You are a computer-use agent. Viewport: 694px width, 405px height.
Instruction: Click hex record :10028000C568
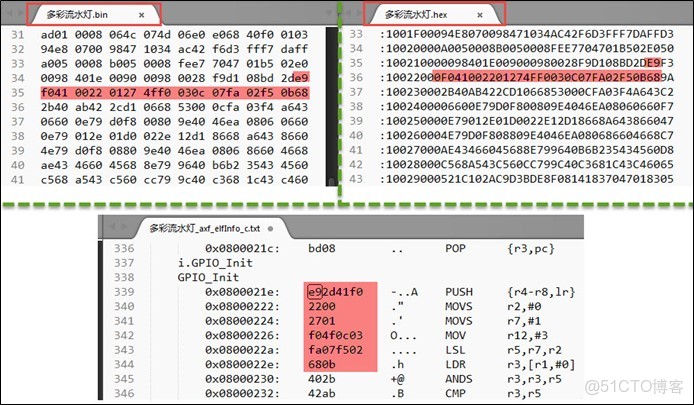[x=527, y=164]
